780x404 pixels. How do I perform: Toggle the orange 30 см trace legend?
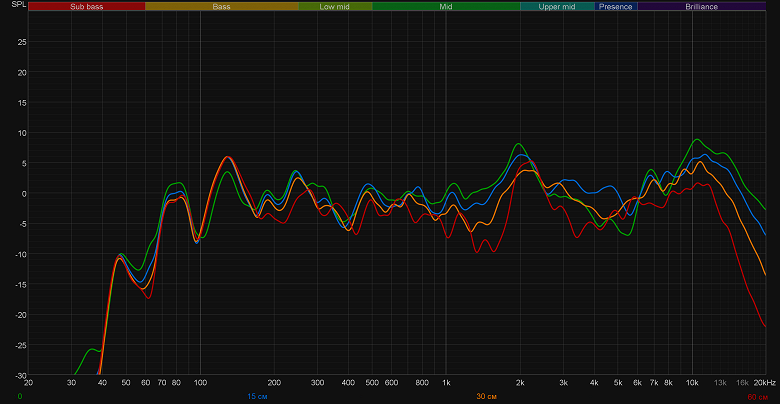point(486,397)
